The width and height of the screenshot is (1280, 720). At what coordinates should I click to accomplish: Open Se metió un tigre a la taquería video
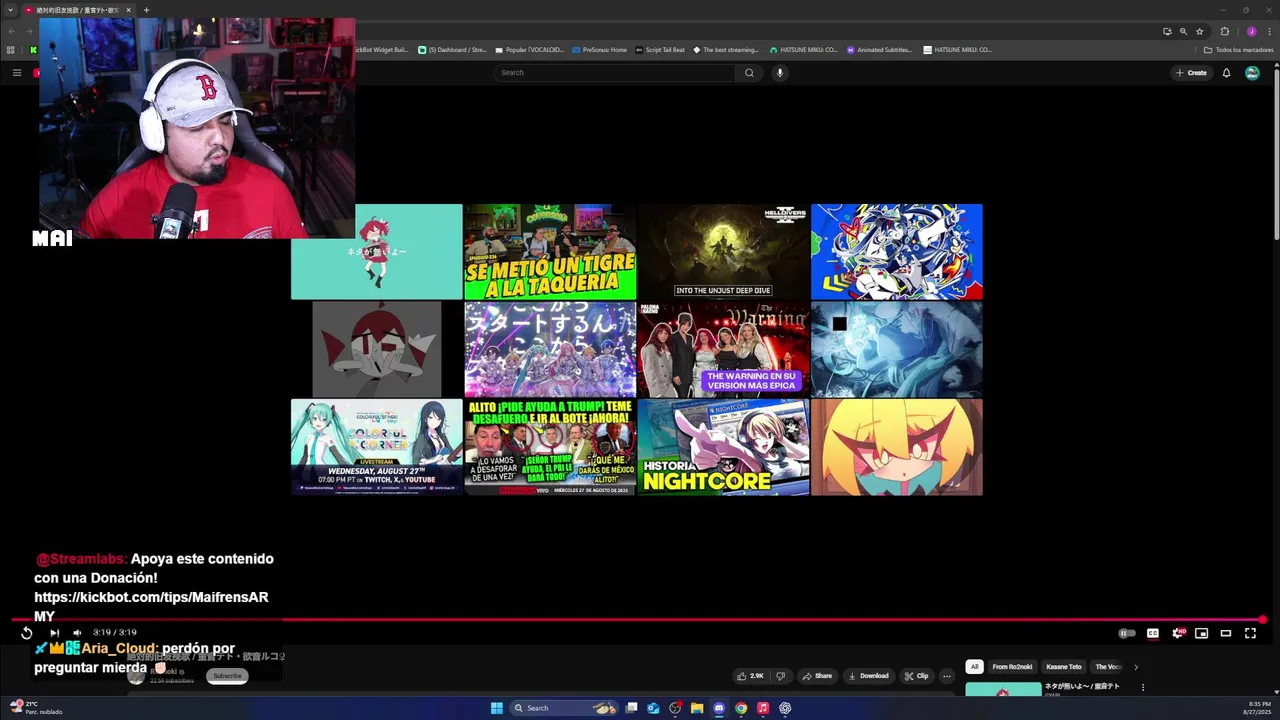(x=550, y=252)
